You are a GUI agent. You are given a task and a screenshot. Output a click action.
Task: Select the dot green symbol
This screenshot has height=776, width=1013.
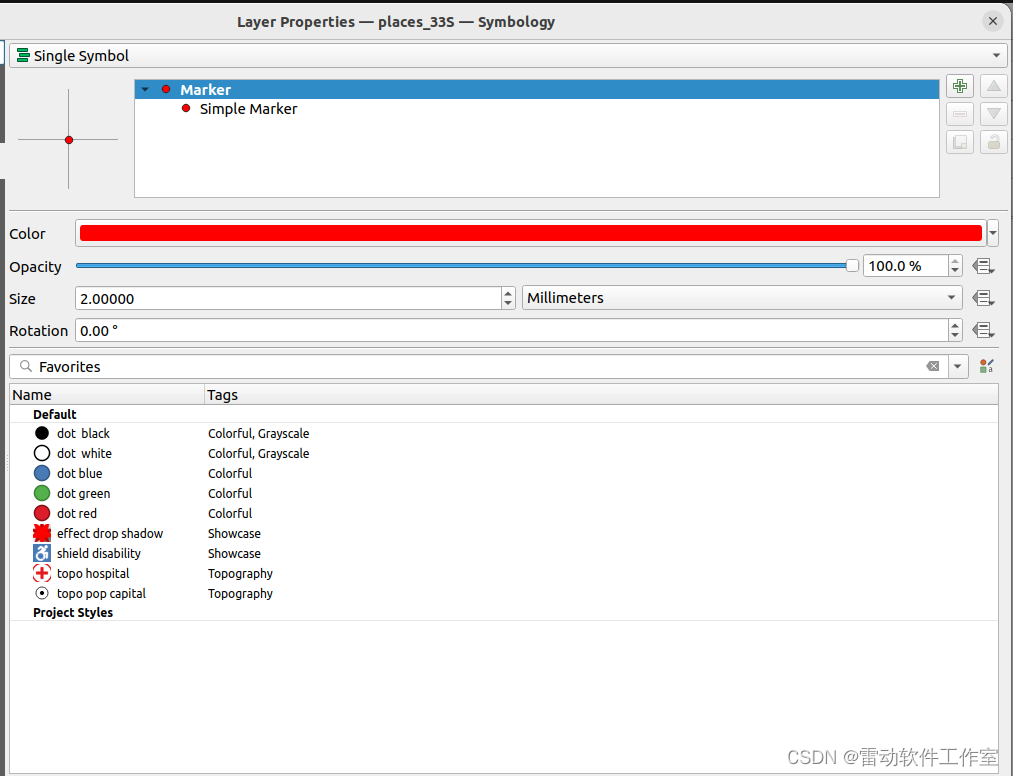point(72,494)
